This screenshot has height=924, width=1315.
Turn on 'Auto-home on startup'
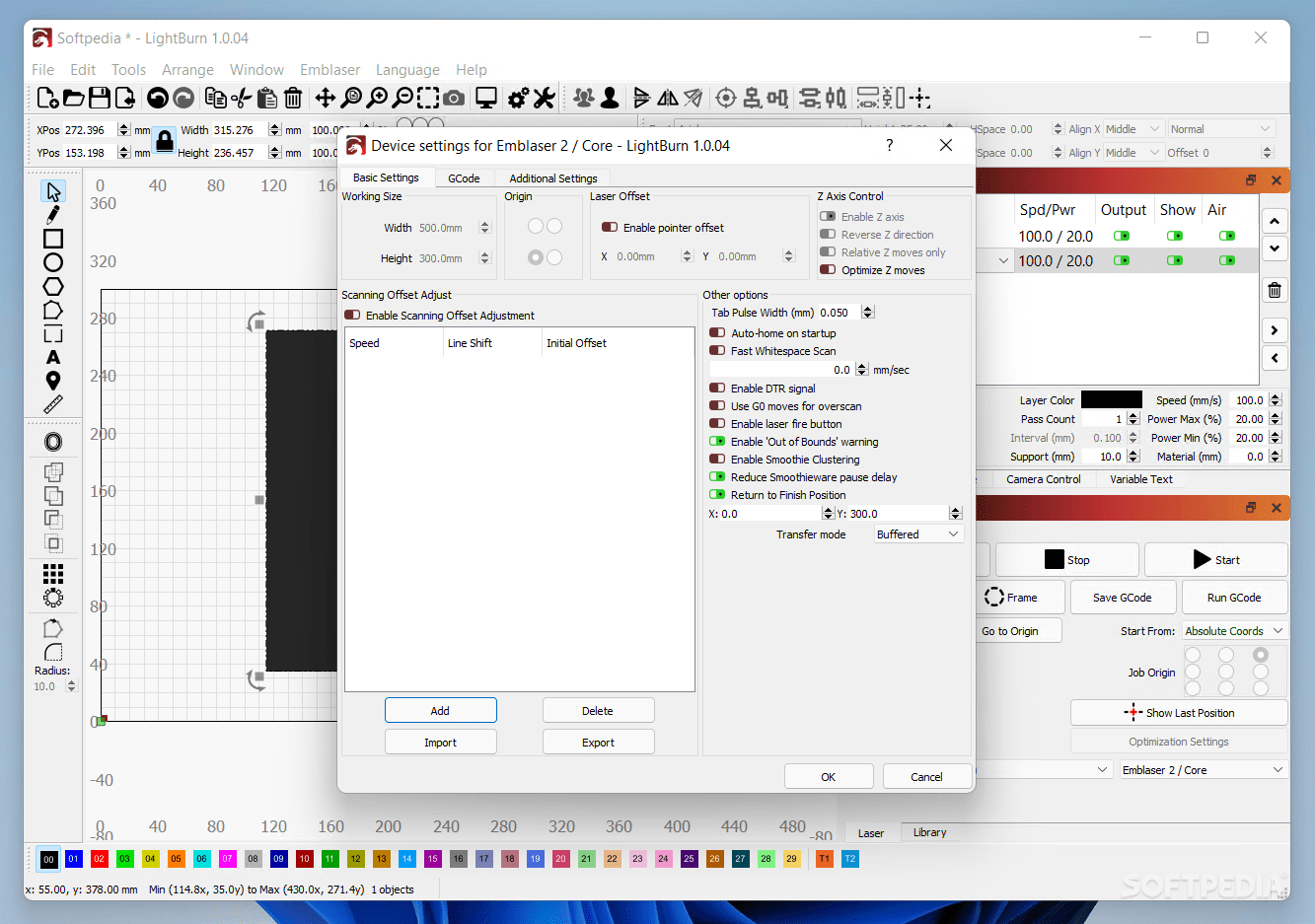(x=716, y=332)
